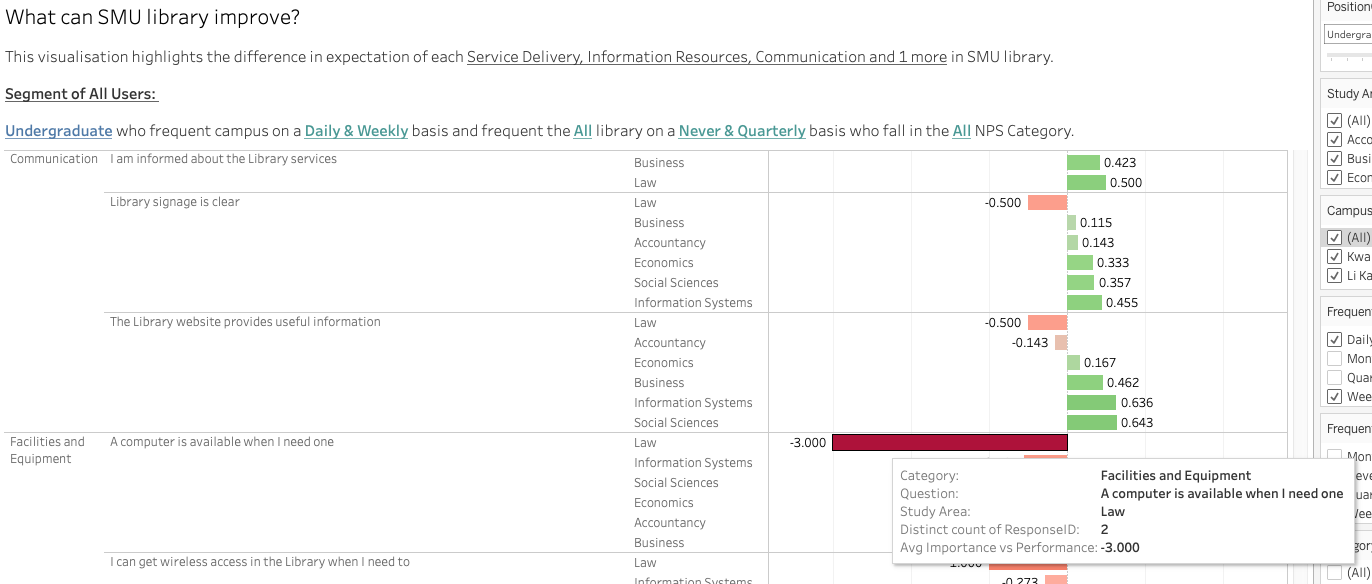Screen dimensions: 1372x584
Task: Select the -0.143 Accountancy bar
Action: [x=1062, y=343]
